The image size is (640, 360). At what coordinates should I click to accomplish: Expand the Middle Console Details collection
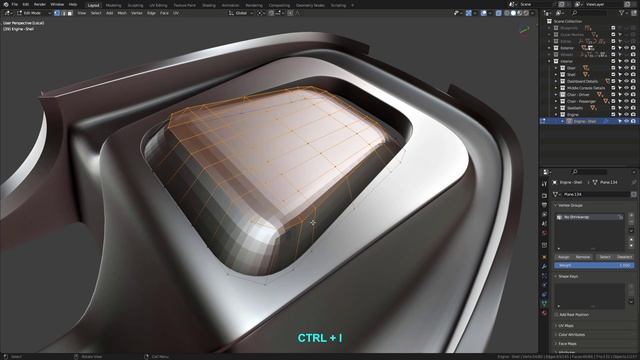tap(556, 88)
